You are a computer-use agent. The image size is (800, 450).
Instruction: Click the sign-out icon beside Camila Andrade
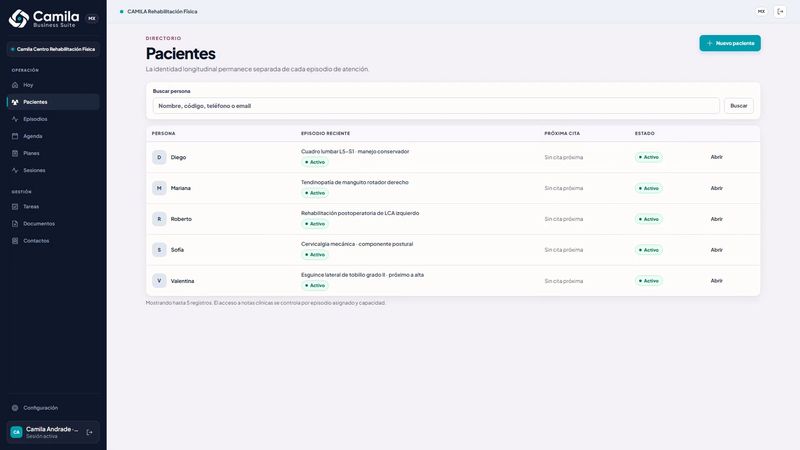(89, 433)
